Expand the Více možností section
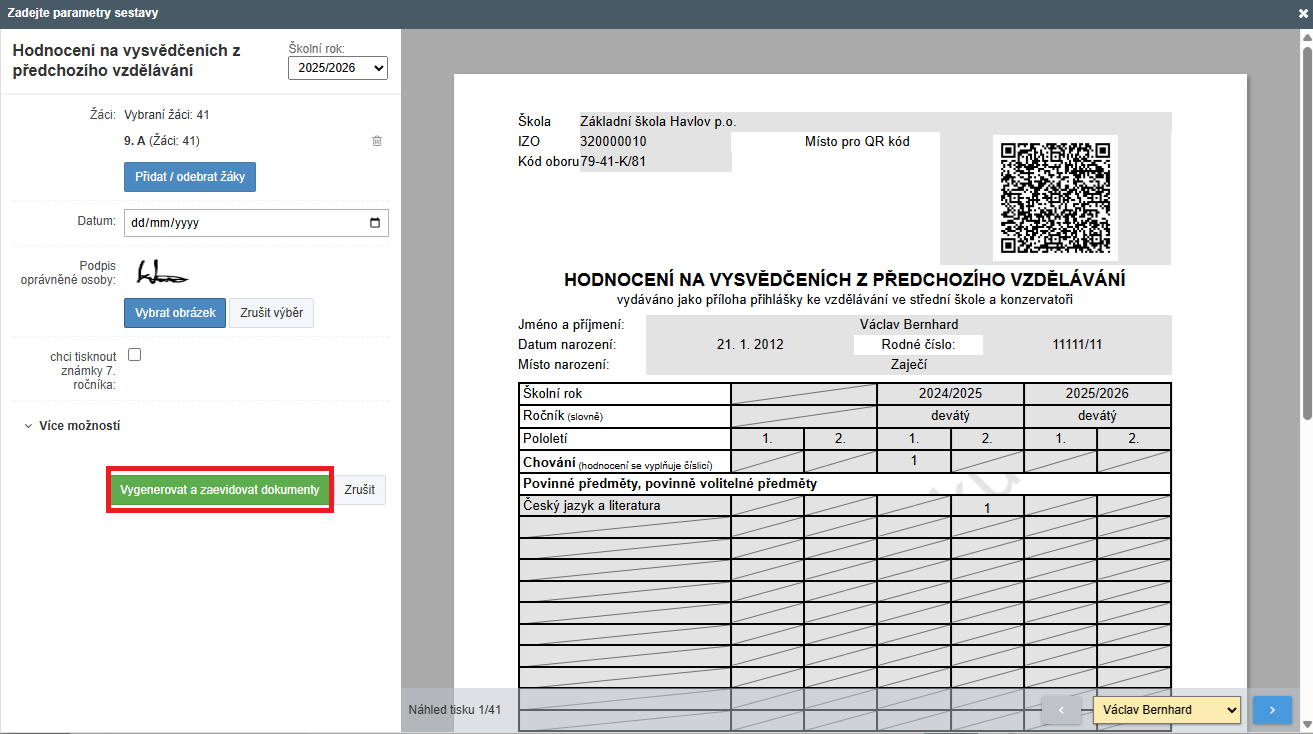This screenshot has width=1313, height=734. (x=72, y=426)
